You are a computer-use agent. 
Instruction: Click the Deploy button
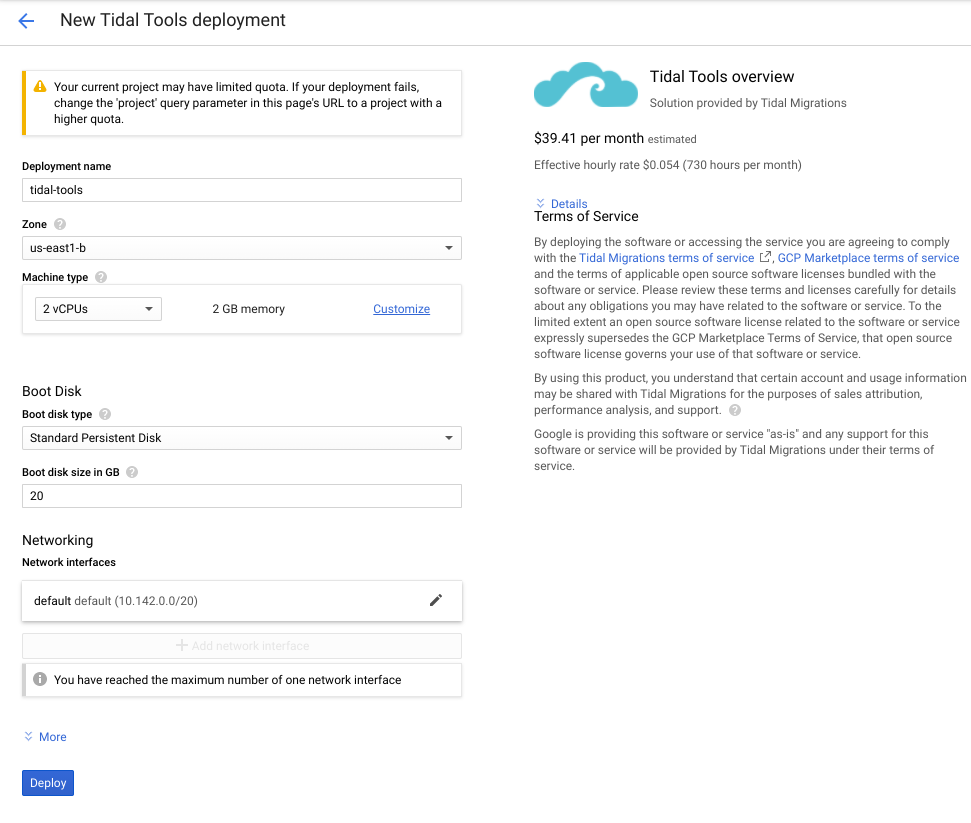[48, 783]
